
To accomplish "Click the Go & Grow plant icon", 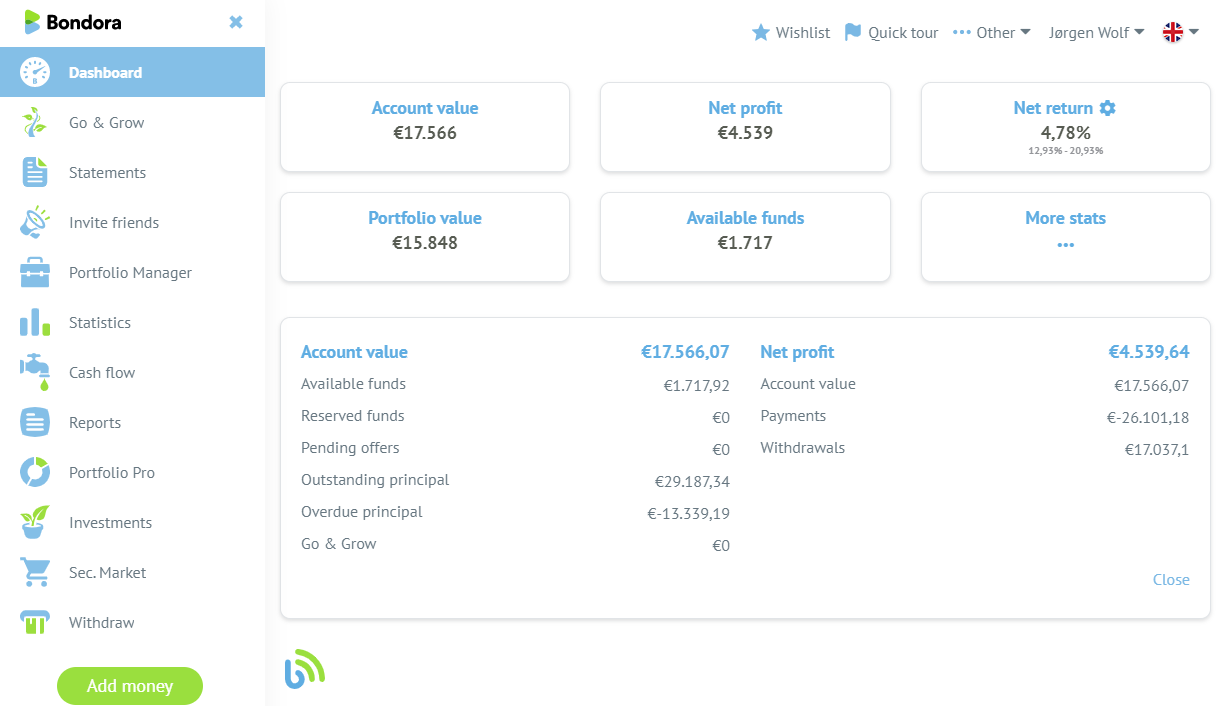I will coord(35,122).
